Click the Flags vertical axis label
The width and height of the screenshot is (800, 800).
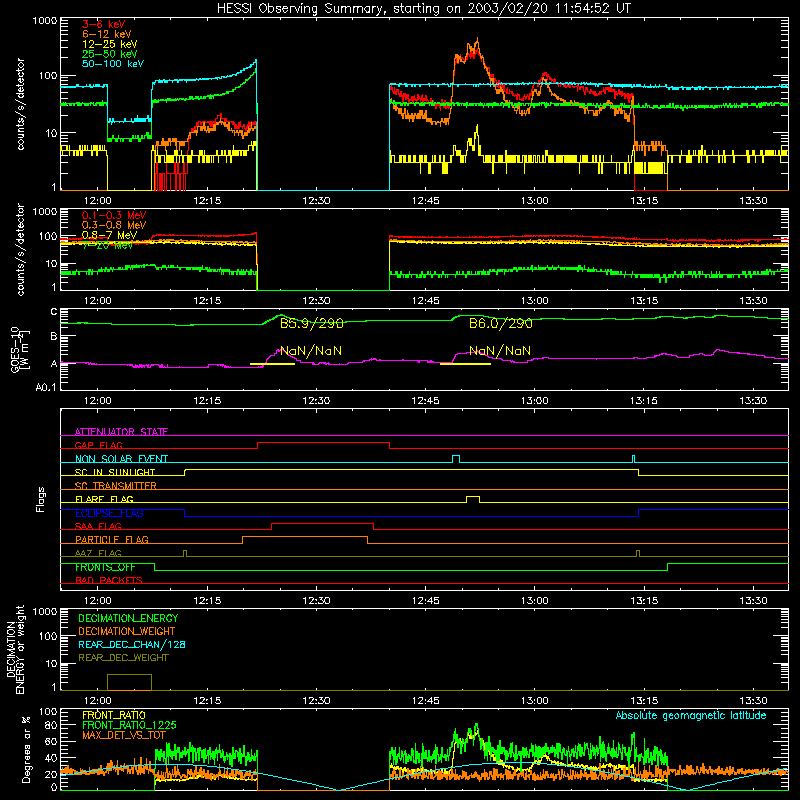pos(41,500)
